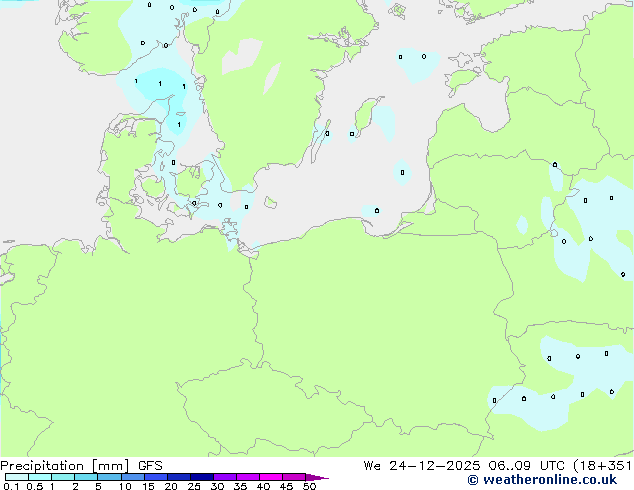
Task: Click the 0.5–1 mm legend color swatch
Action: point(40,477)
